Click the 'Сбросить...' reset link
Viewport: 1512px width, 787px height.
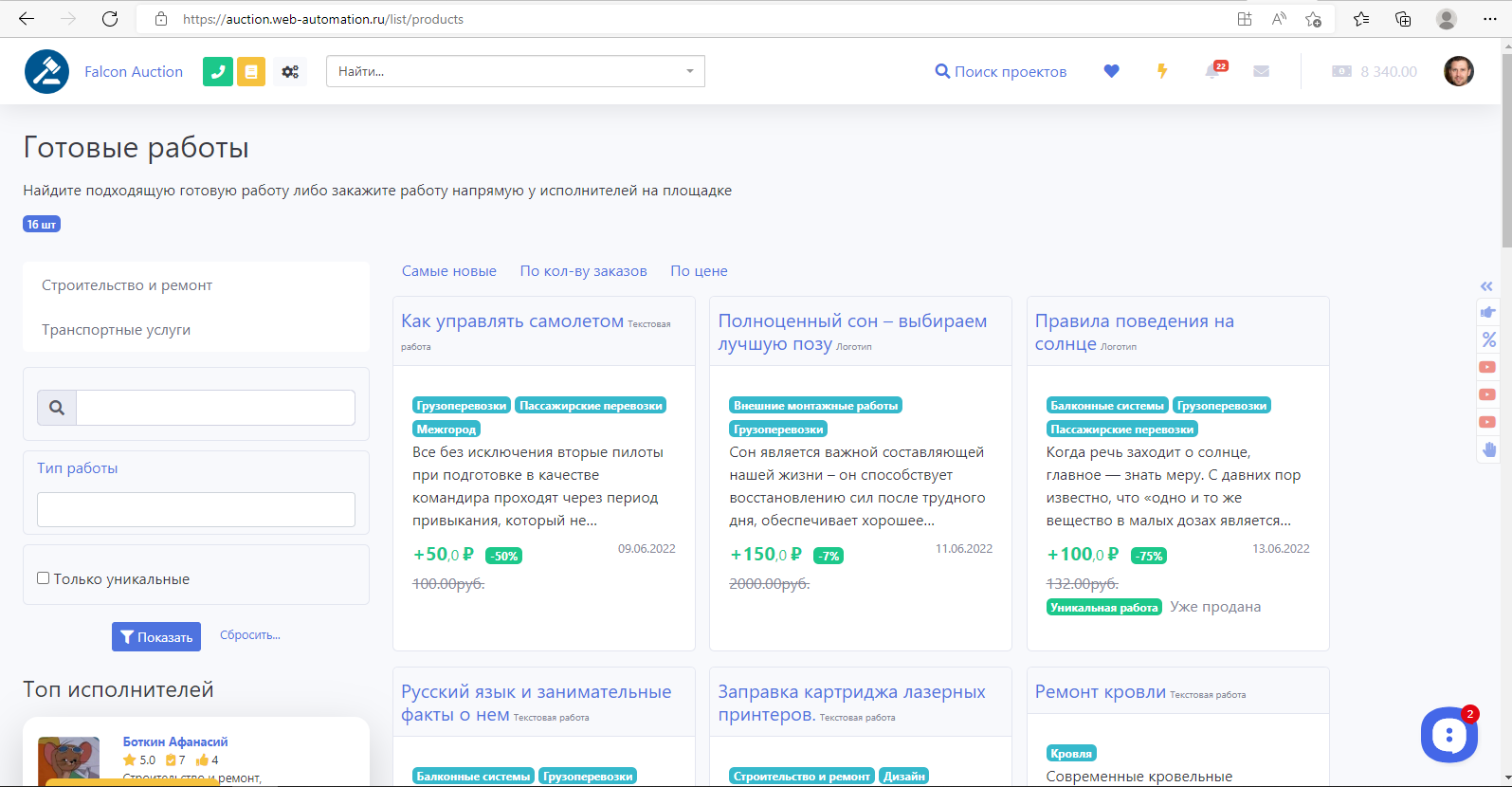coord(250,635)
